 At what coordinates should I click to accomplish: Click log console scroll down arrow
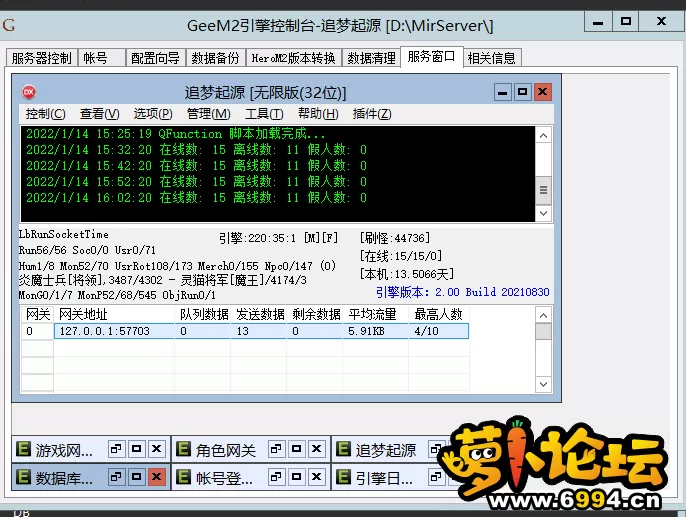point(543,213)
